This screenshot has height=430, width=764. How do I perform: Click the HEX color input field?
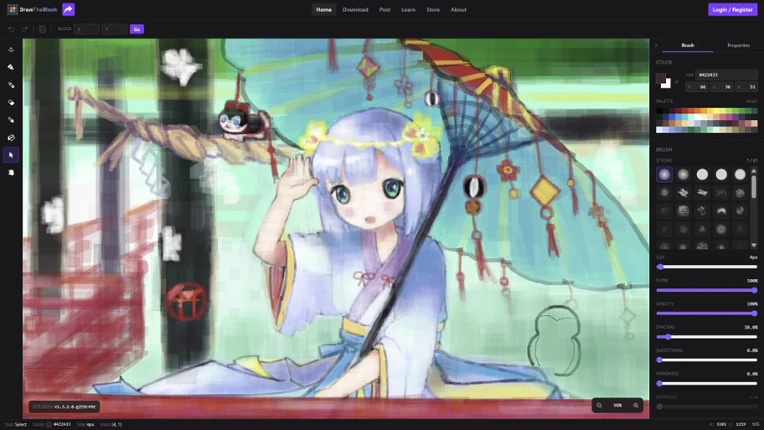click(x=726, y=75)
